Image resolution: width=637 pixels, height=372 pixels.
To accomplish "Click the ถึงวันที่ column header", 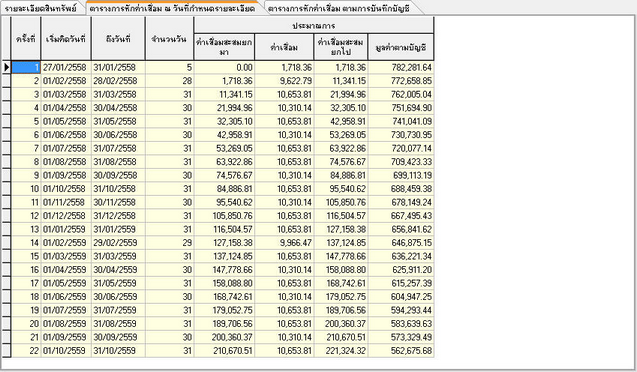I will tap(118, 39).
